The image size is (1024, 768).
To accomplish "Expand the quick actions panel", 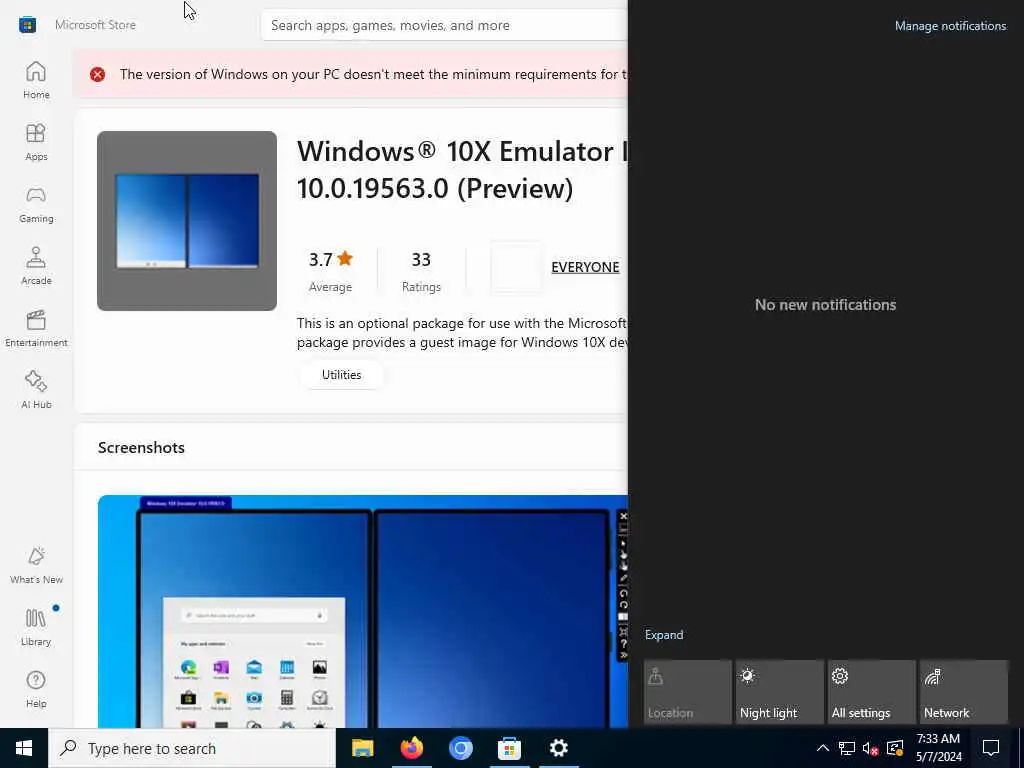I will click(664, 635).
